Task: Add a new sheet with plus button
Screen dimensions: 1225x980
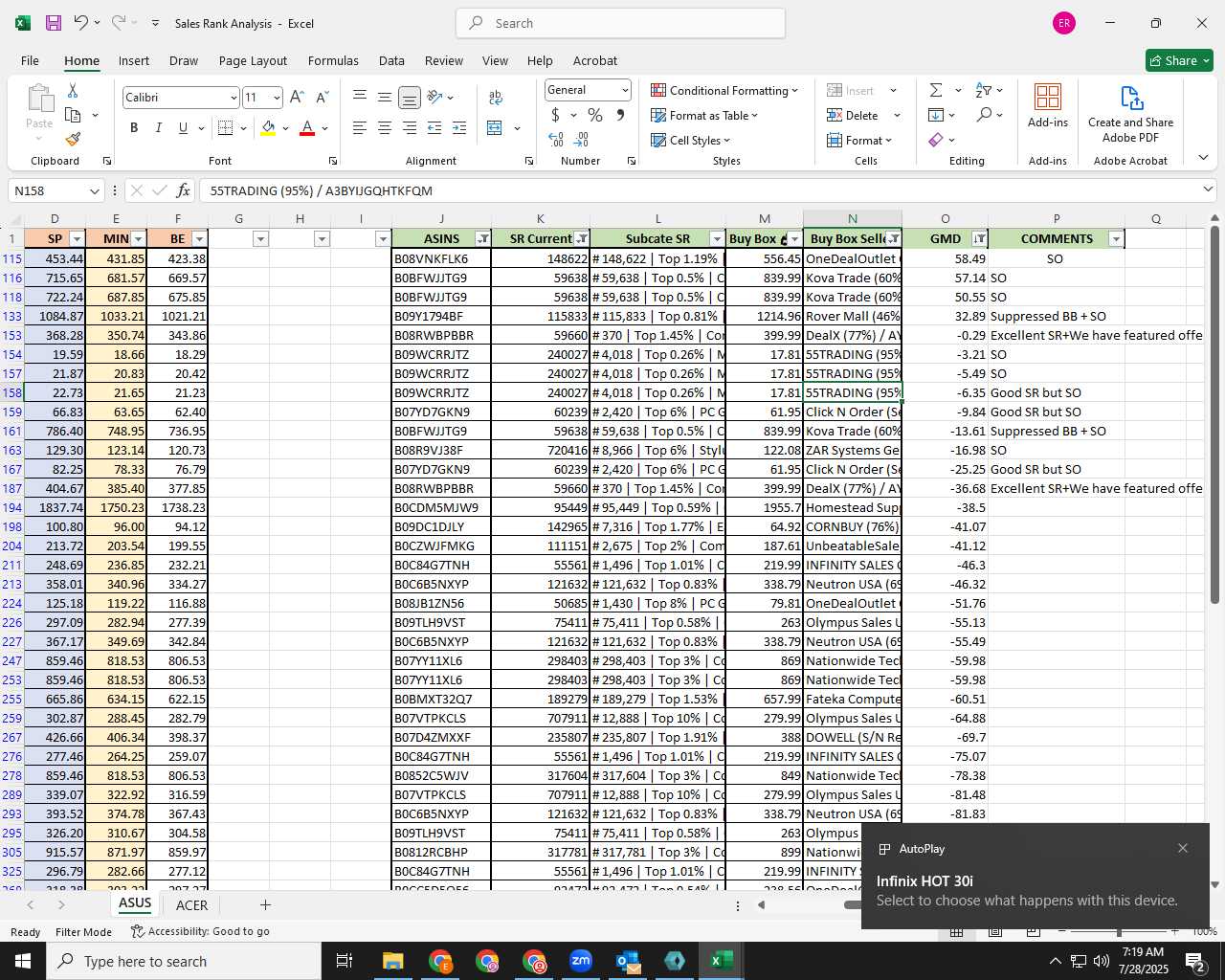Action: click(x=265, y=904)
